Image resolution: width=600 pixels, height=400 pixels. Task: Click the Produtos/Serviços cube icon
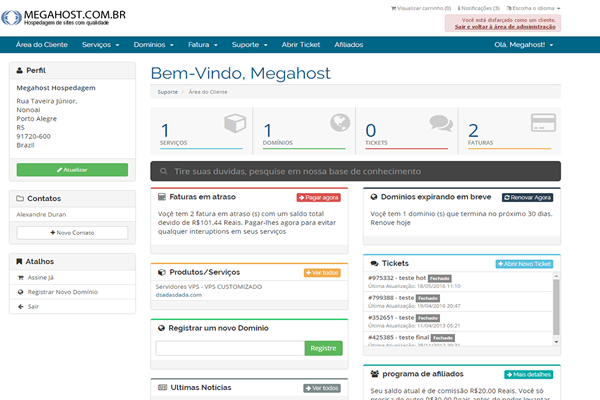(x=162, y=272)
